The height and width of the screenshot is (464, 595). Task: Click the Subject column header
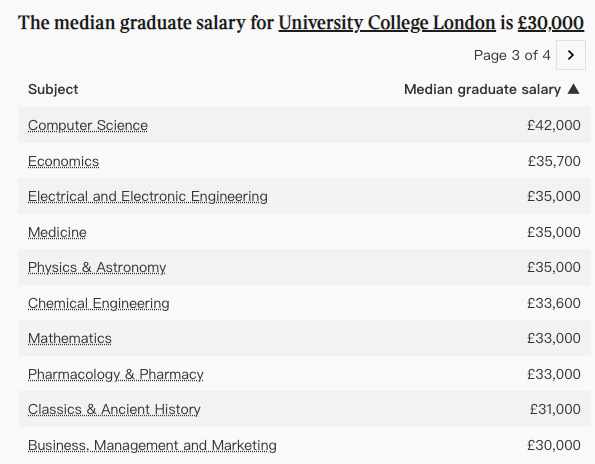53,90
